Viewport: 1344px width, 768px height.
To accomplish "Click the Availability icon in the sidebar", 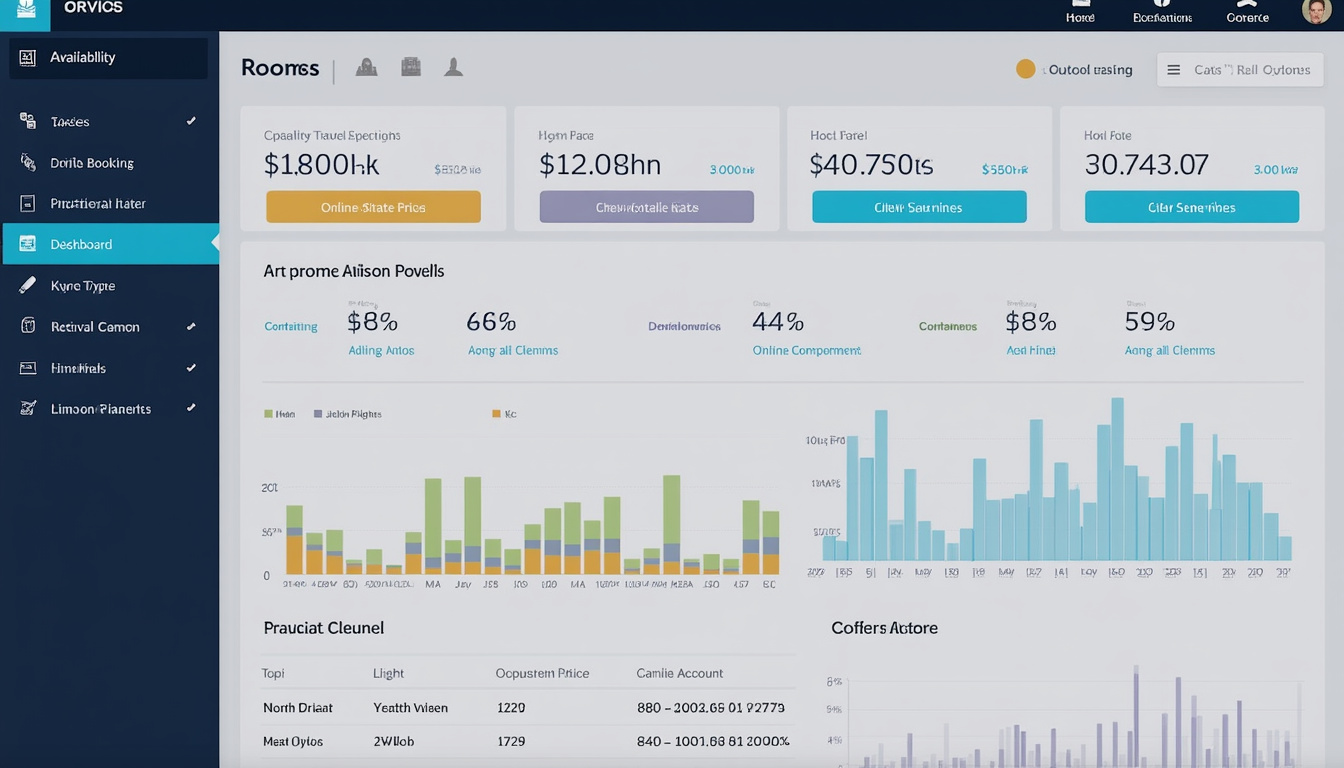I will click(28, 58).
